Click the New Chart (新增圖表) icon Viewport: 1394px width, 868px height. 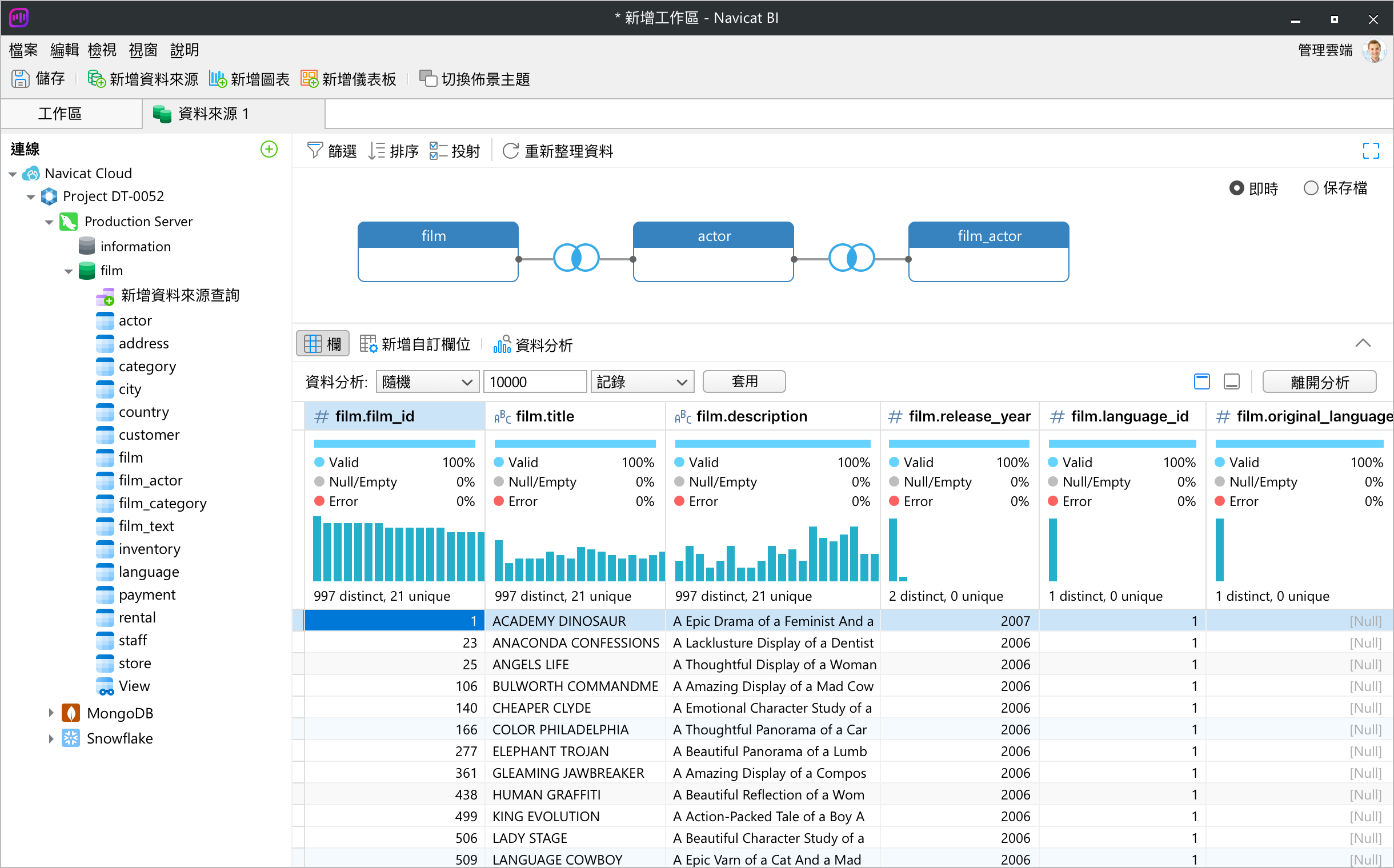pyautogui.click(x=218, y=79)
